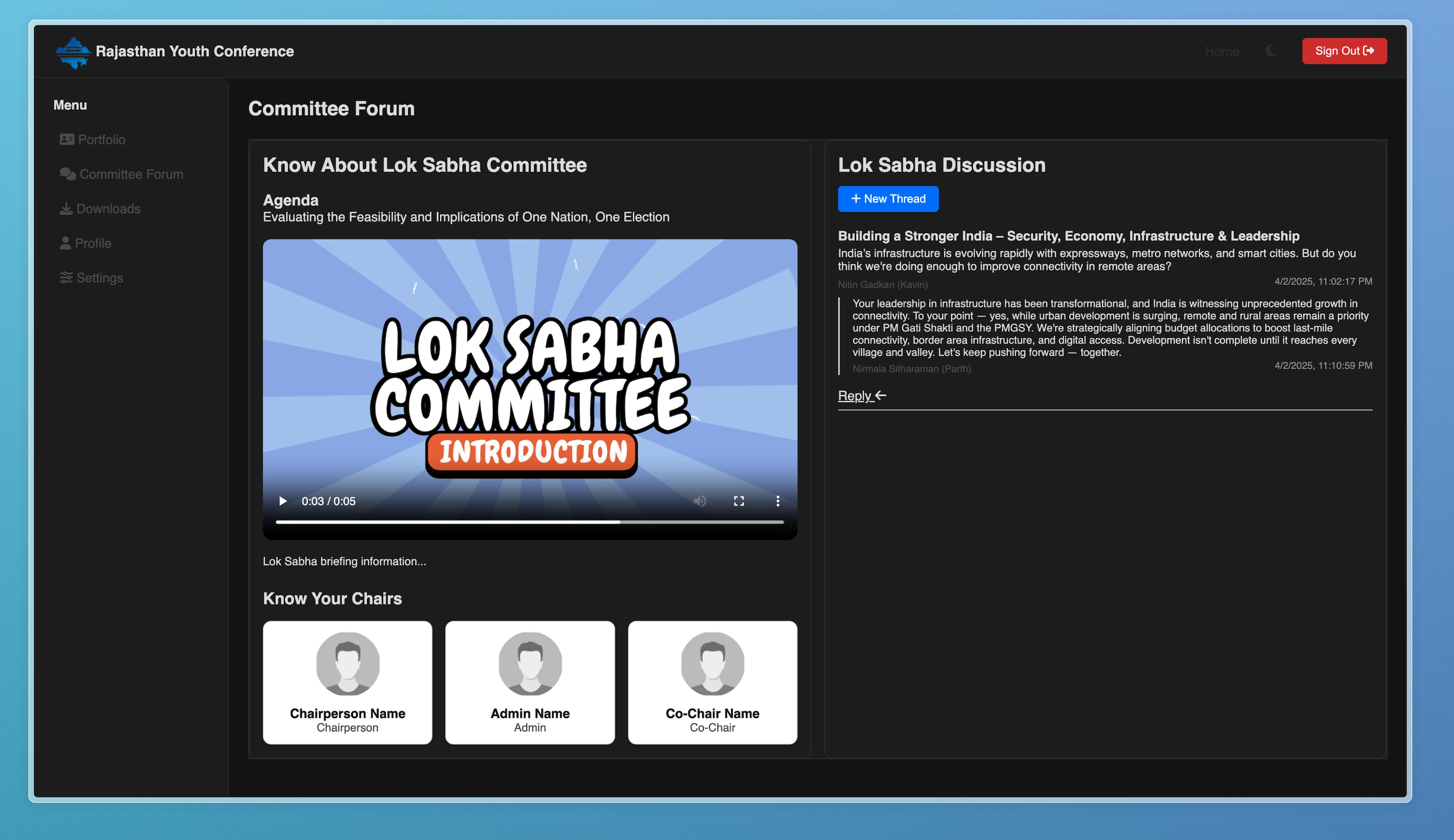Viewport: 1454px width, 840px height.
Task: Enter fullscreen on the video player
Action: point(739,502)
